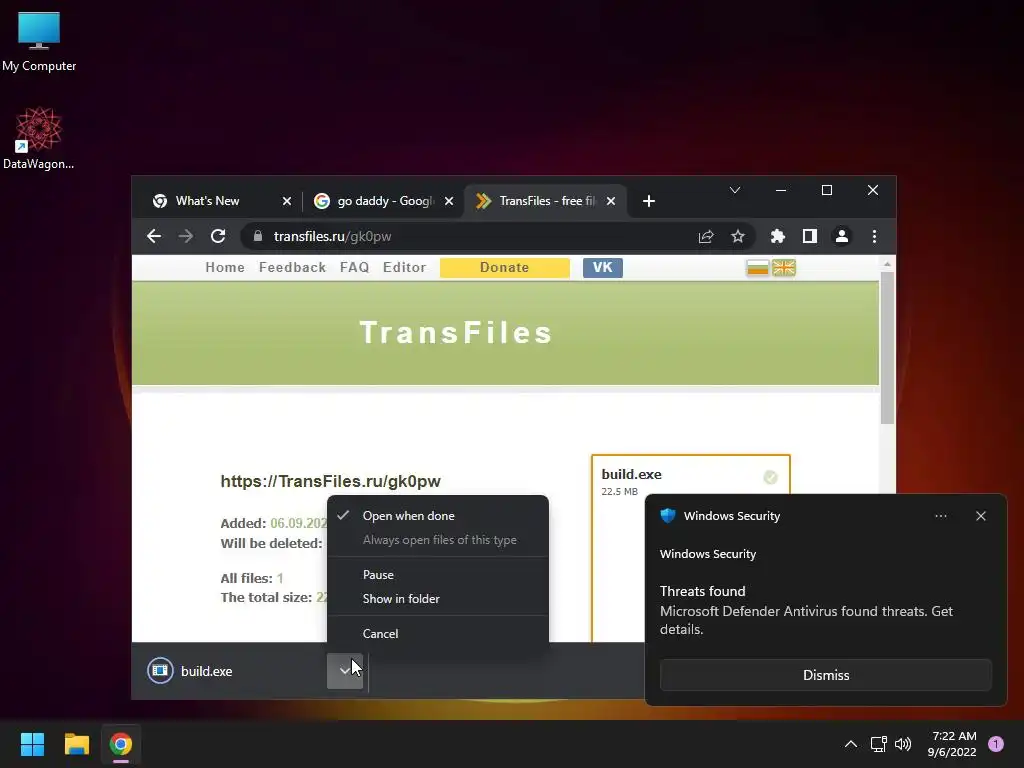The image size is (1024, 768).
Task: Collapse build.exe download options chevron
Action: coord(345,671)
